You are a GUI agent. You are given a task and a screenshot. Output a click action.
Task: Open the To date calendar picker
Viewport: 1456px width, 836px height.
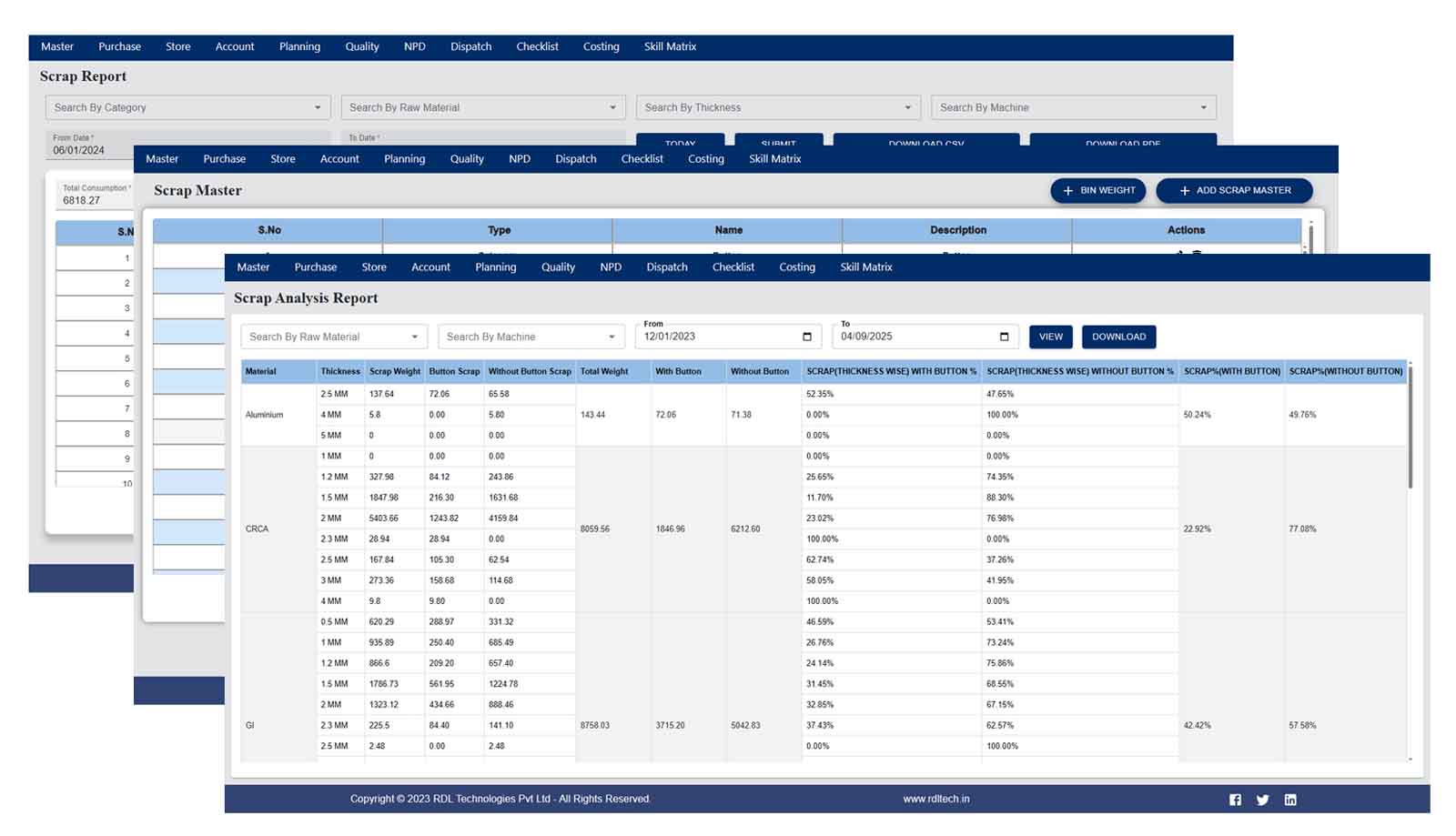1005,336
